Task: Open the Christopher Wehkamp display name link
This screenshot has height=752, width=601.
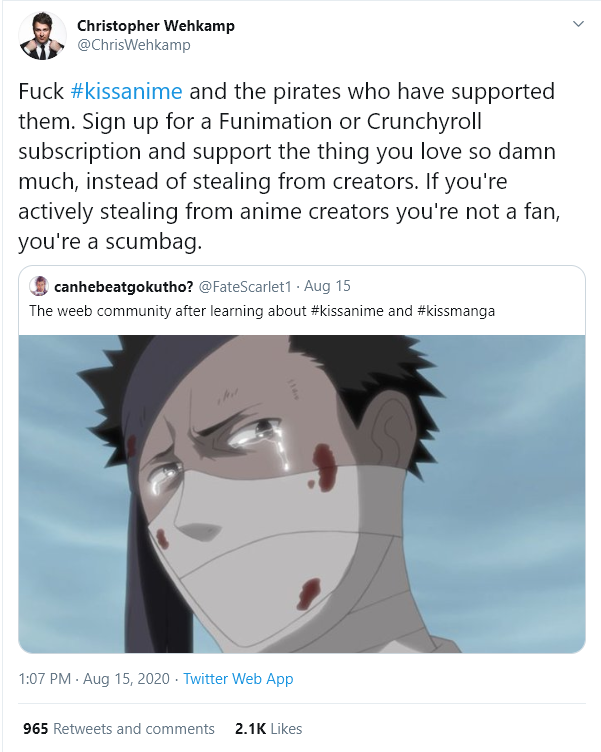Action: (156, 25)
